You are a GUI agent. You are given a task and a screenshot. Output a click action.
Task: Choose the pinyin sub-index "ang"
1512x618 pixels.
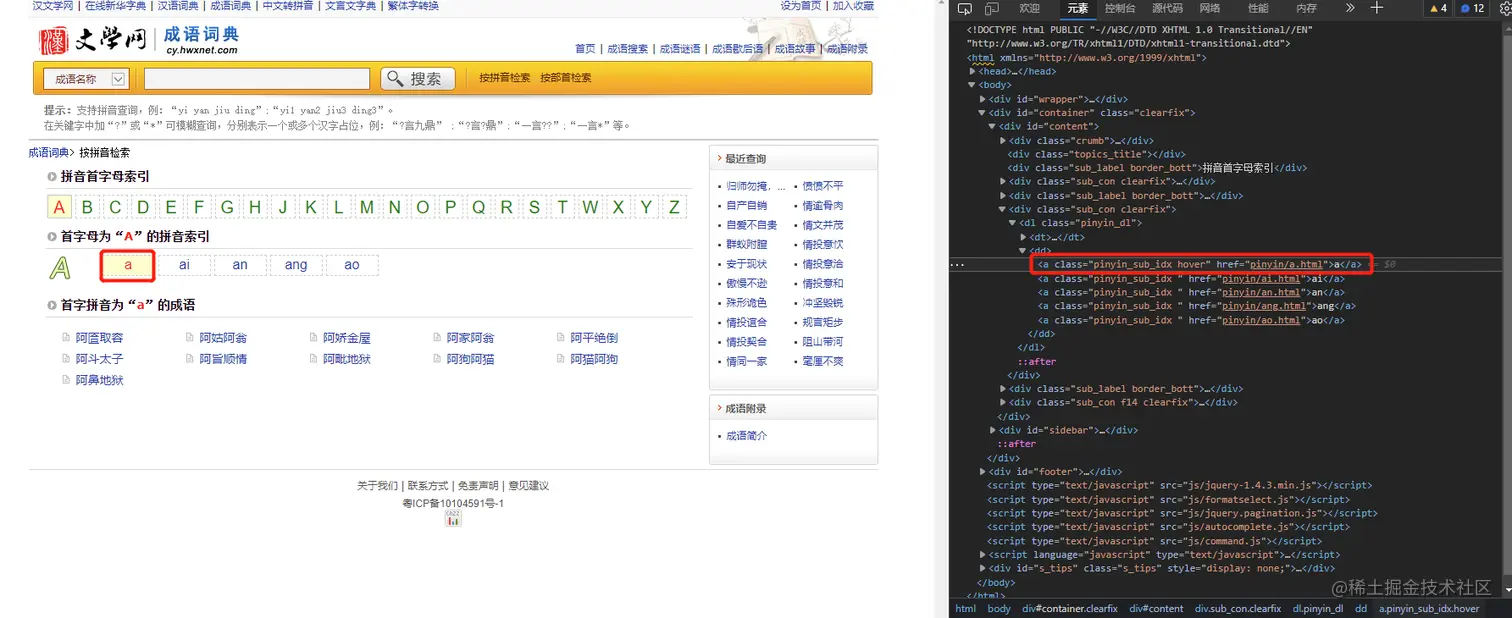(296, 265)
